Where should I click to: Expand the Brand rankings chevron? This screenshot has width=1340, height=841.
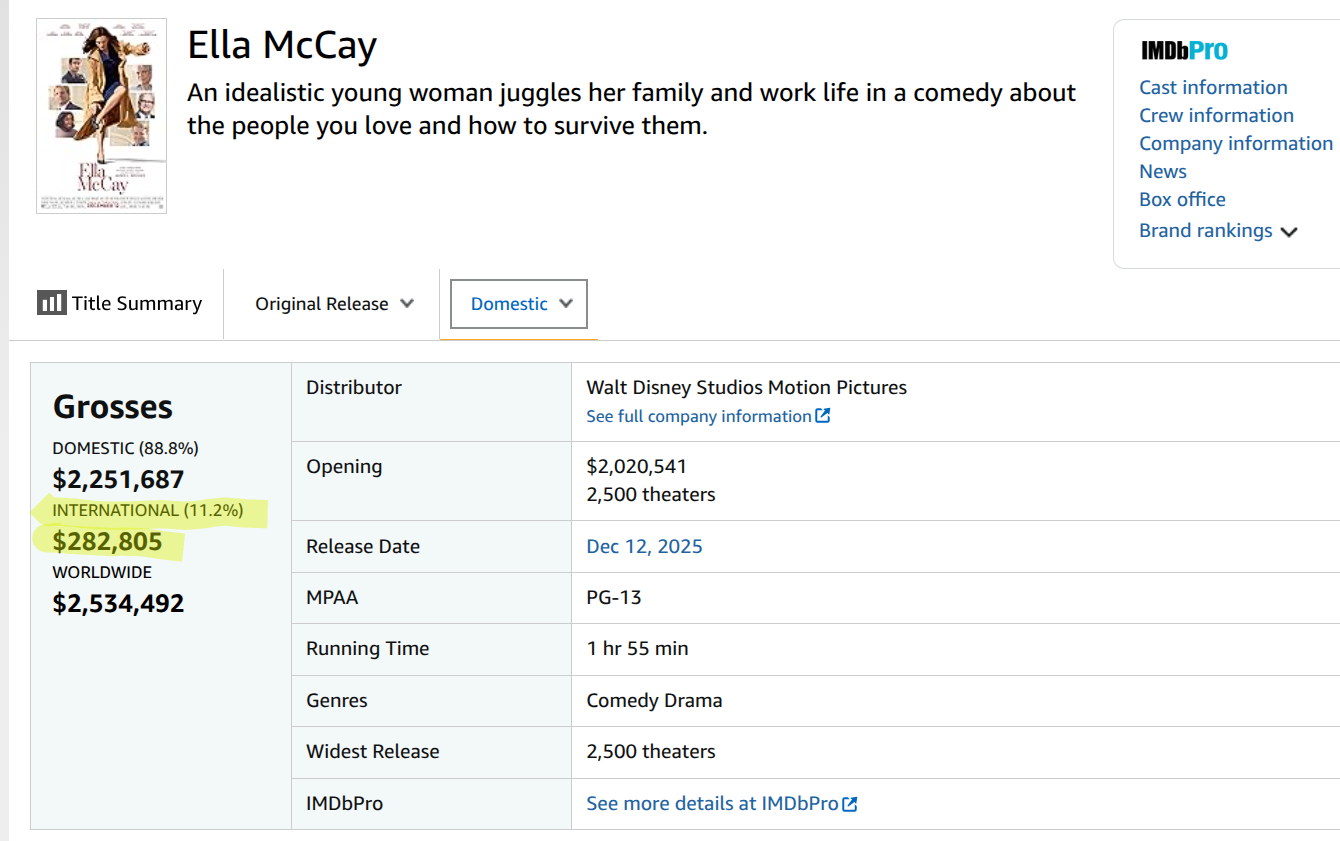click(1289, 232)
